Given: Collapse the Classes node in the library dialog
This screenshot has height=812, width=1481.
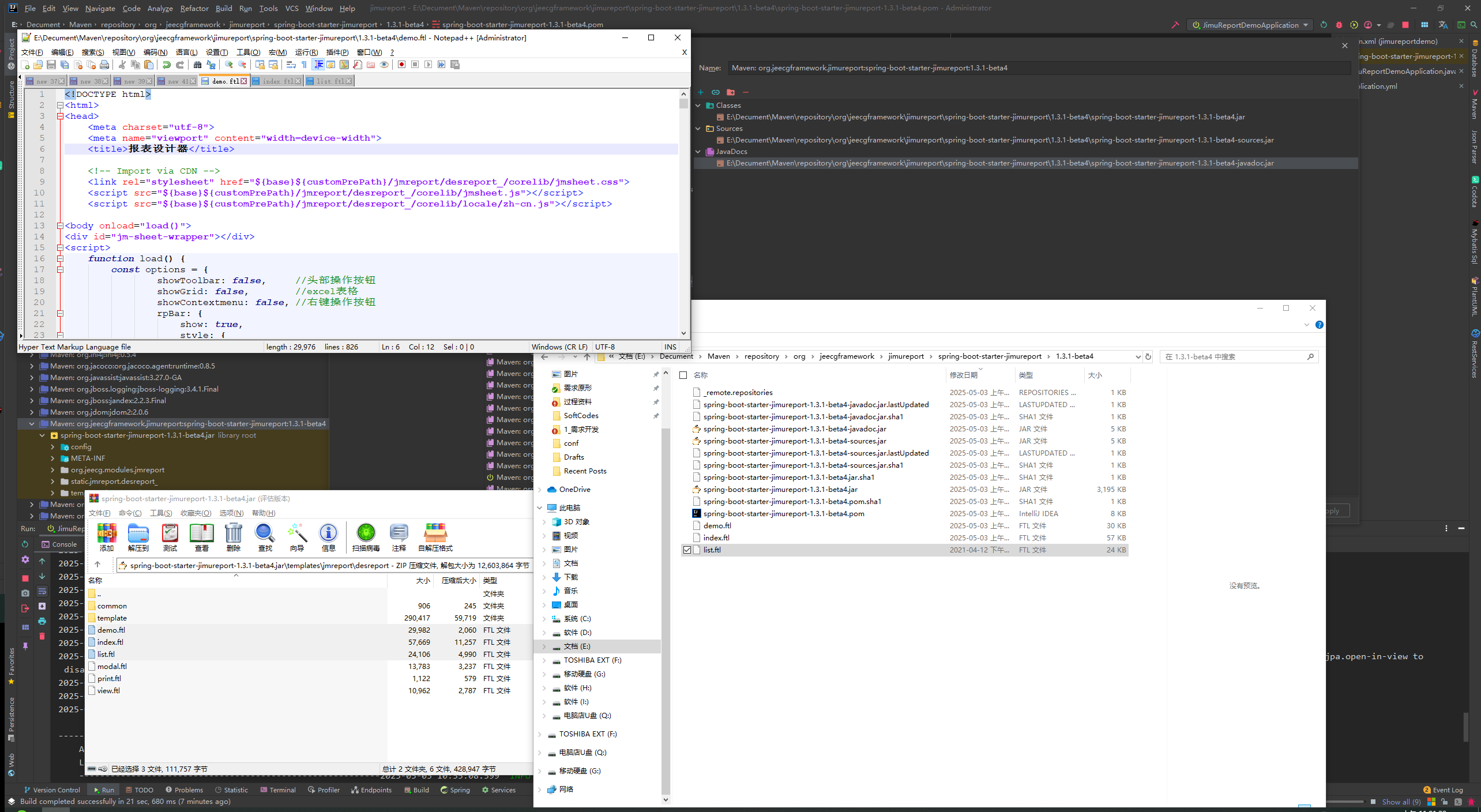Looking at the screenshot, I should [698, 106].
